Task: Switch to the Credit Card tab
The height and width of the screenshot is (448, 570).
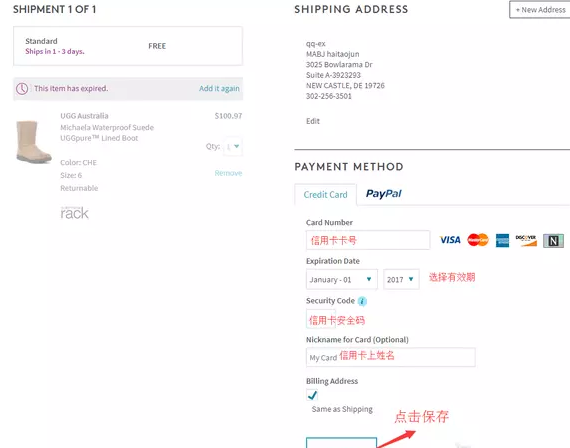Action: [x=325, y=195]
